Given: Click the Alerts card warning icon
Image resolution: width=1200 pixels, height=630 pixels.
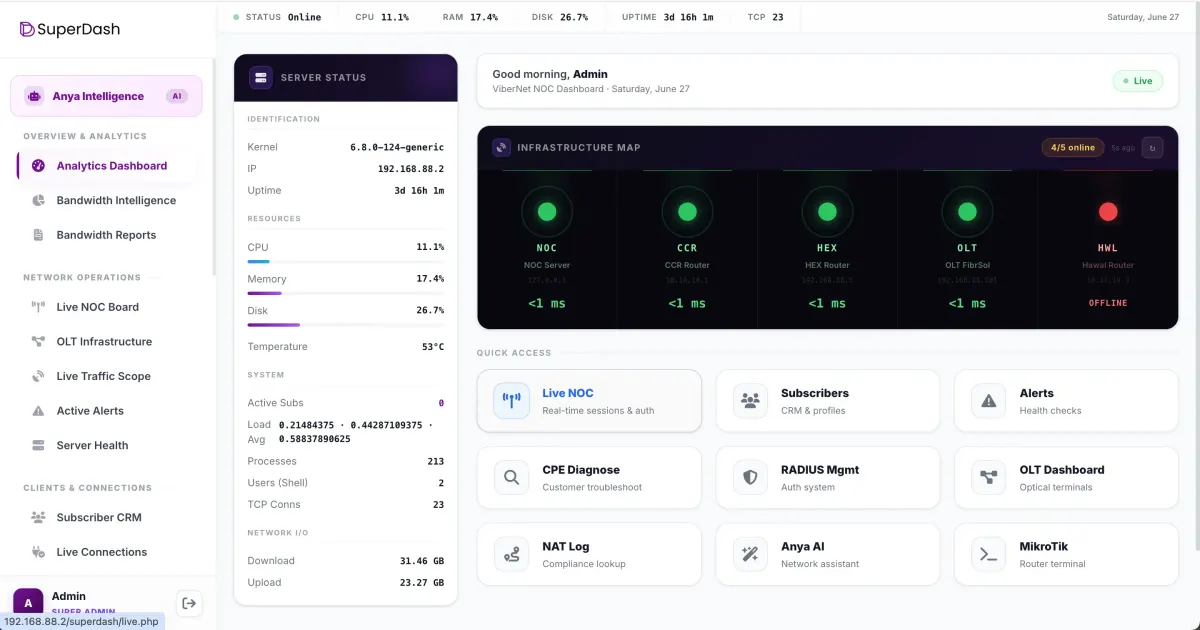Looking at the screenshot, I should tap(989, 401).
